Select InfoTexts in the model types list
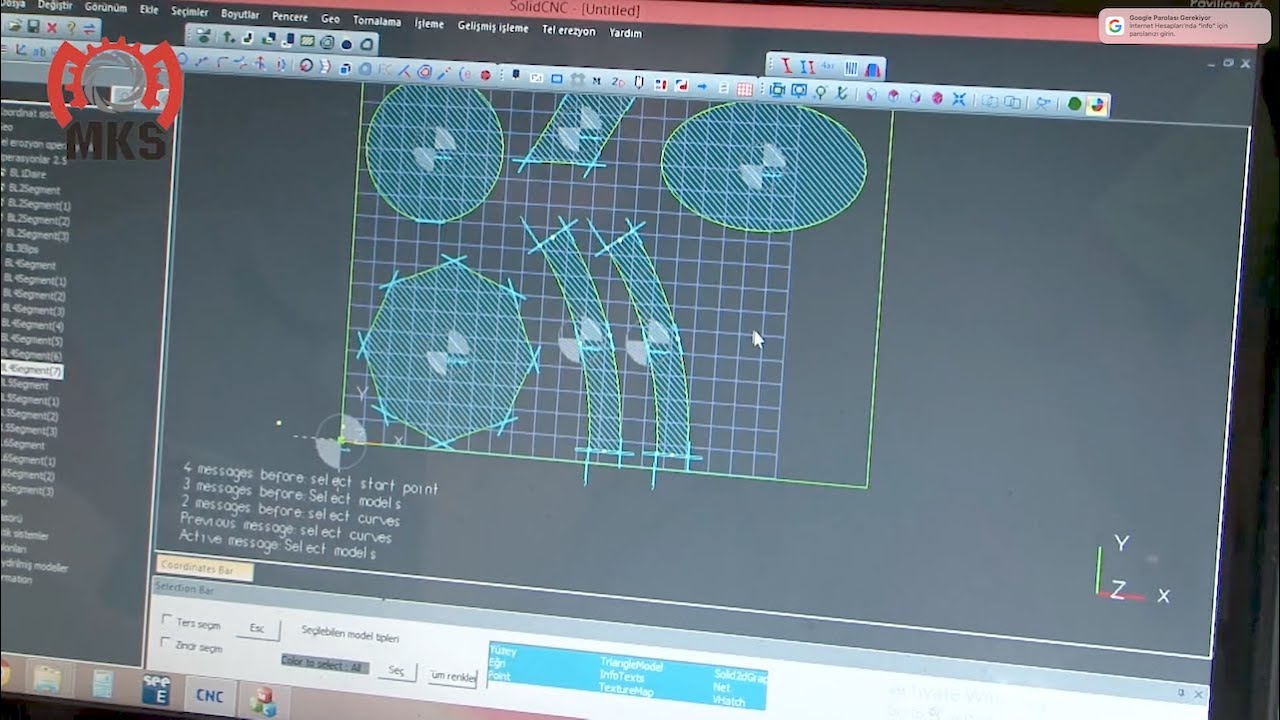This screenshot has width=1280, height=720. pyautogui.click(x=622, y=677)
